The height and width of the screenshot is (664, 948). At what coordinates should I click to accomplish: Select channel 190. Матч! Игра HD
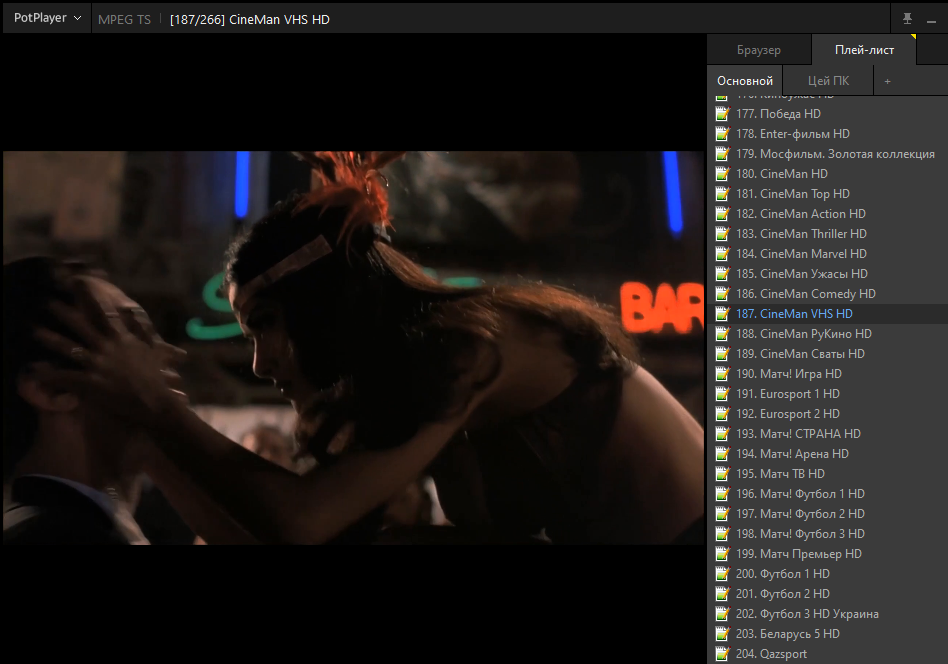pos(827,374)
